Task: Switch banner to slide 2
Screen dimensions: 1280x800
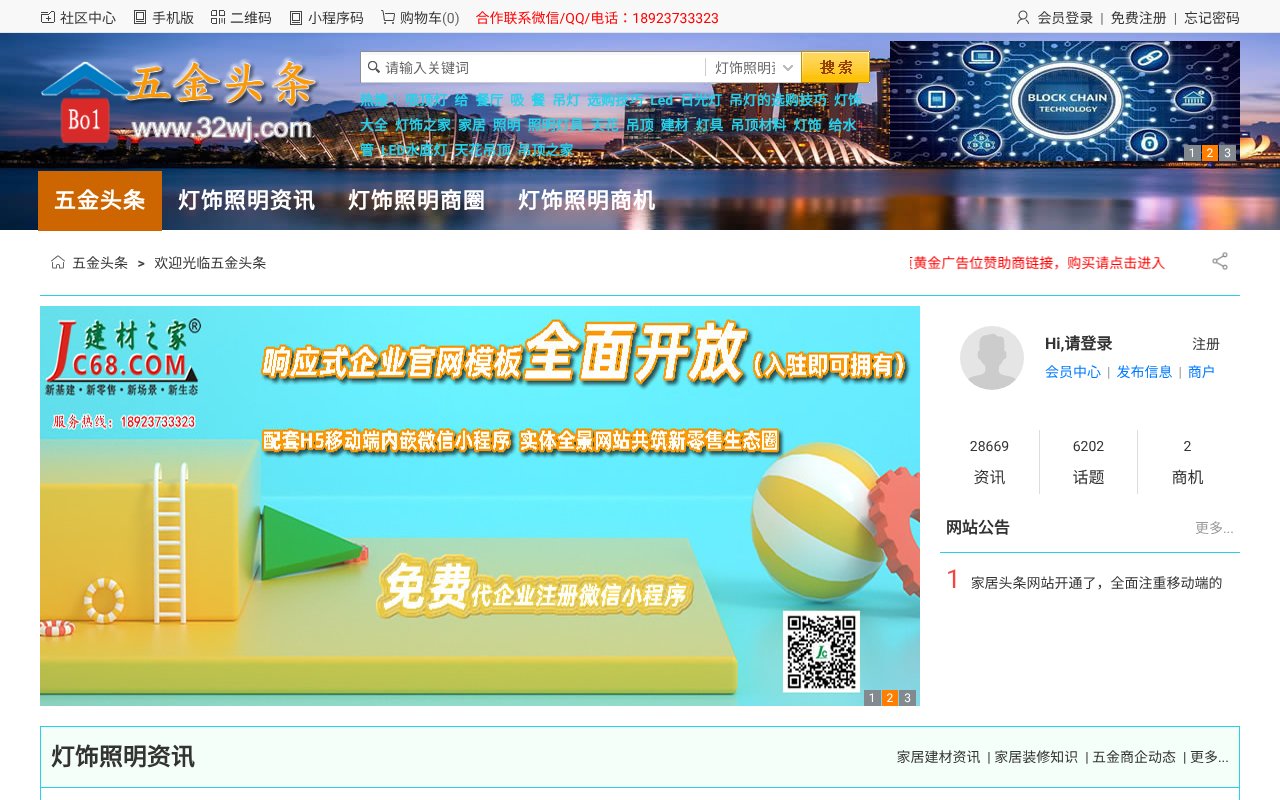Action: (1209, 153)
